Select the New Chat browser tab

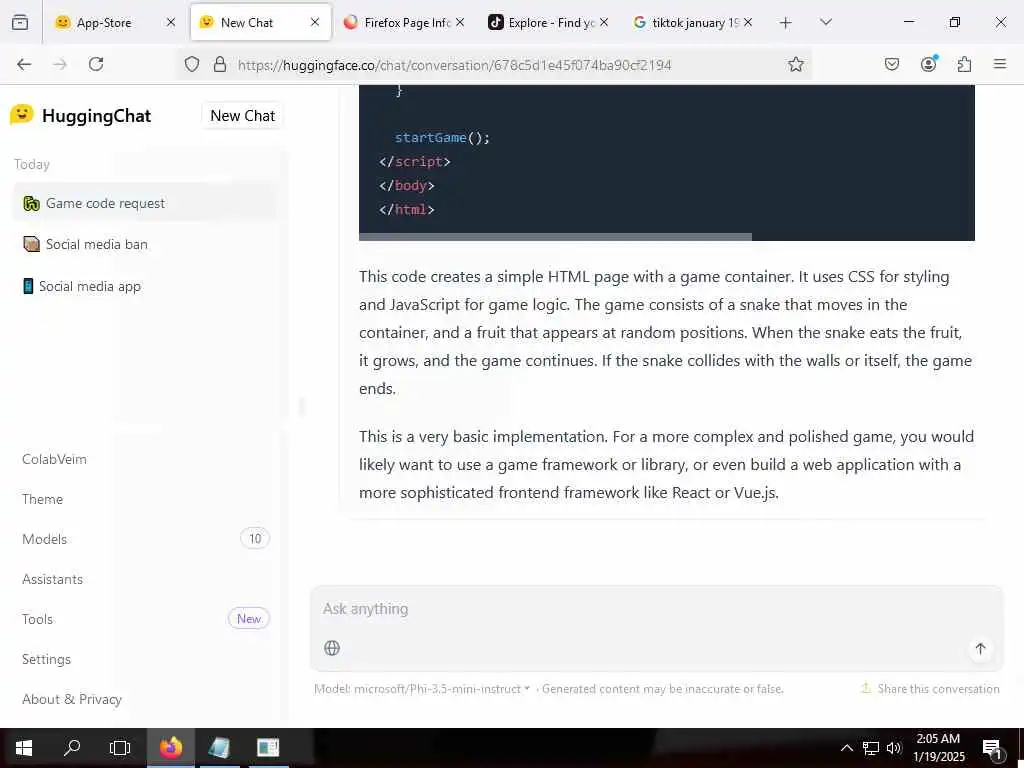pyautogui.click(x=261, y=22)
